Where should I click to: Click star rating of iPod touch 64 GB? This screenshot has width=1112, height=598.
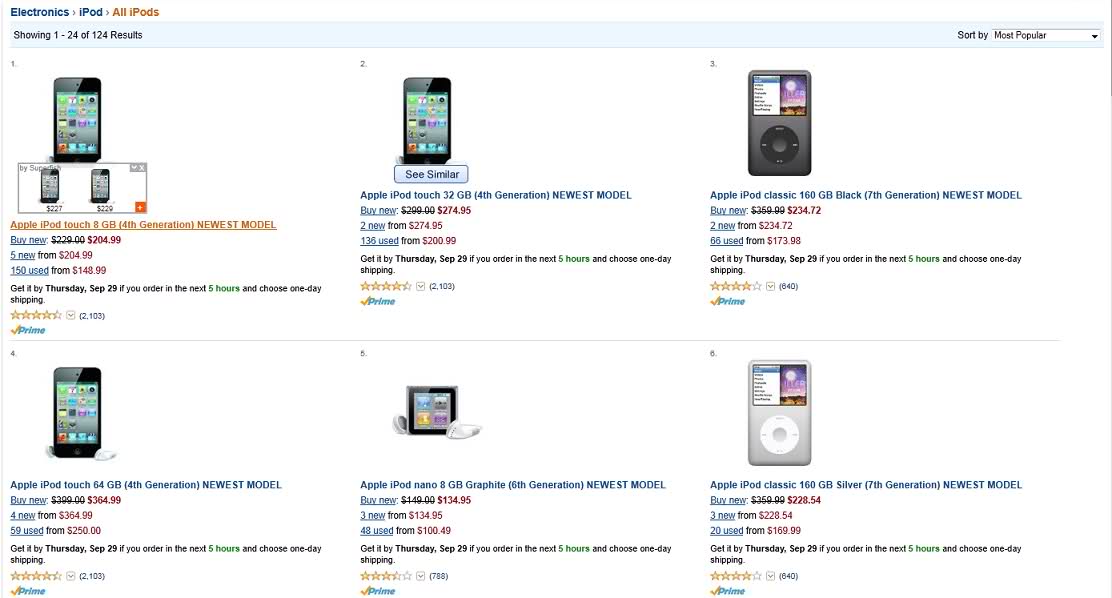[35, 576]
